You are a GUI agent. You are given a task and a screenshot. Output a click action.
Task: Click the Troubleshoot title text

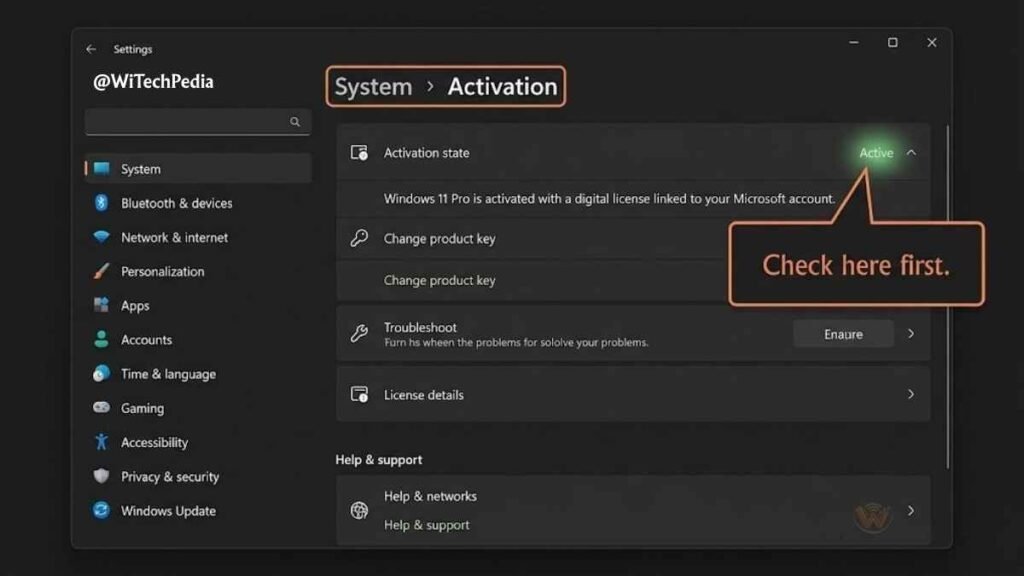click(420, 327)
